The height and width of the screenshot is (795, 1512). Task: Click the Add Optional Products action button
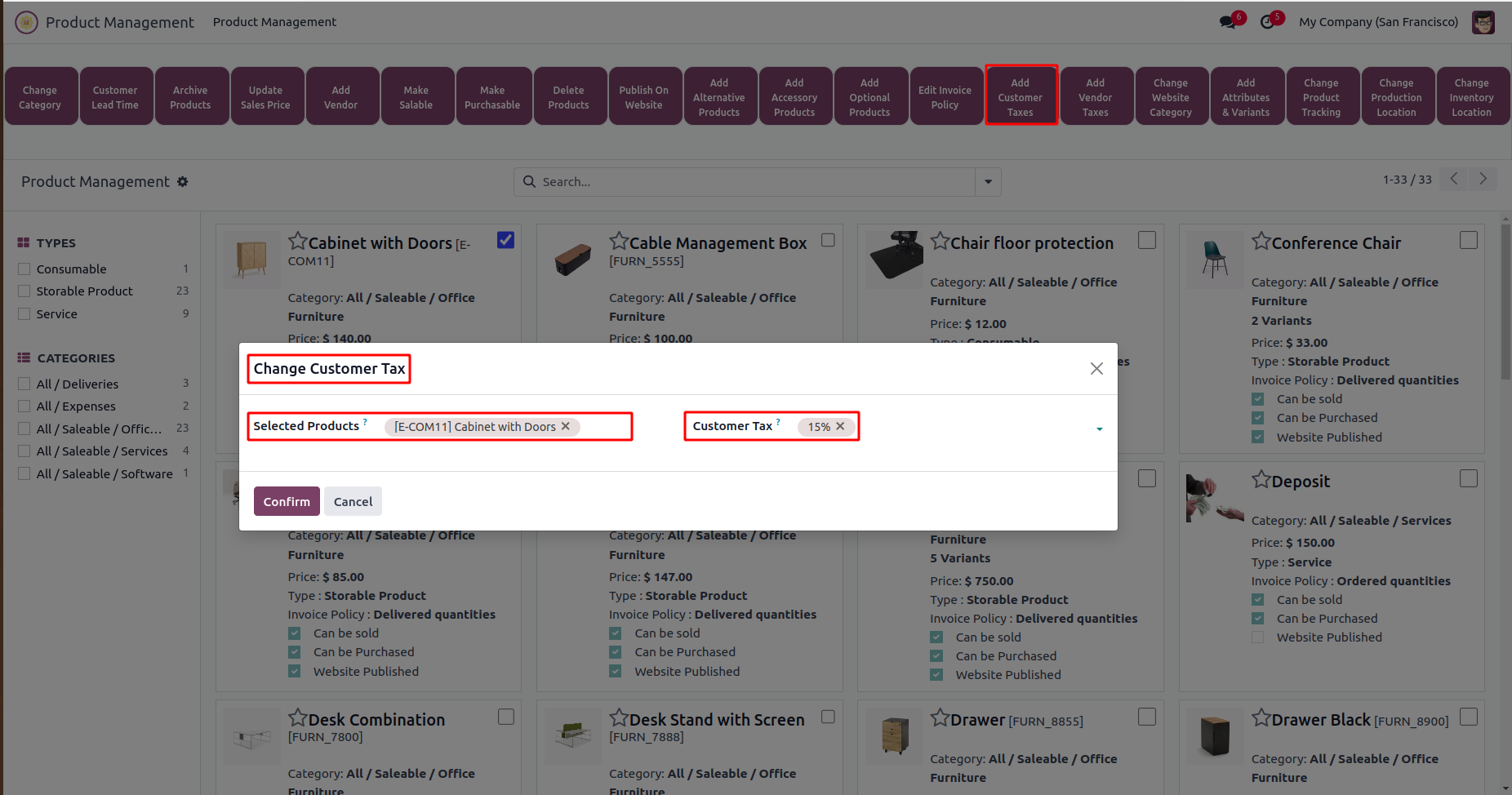[x=869, y=97]
